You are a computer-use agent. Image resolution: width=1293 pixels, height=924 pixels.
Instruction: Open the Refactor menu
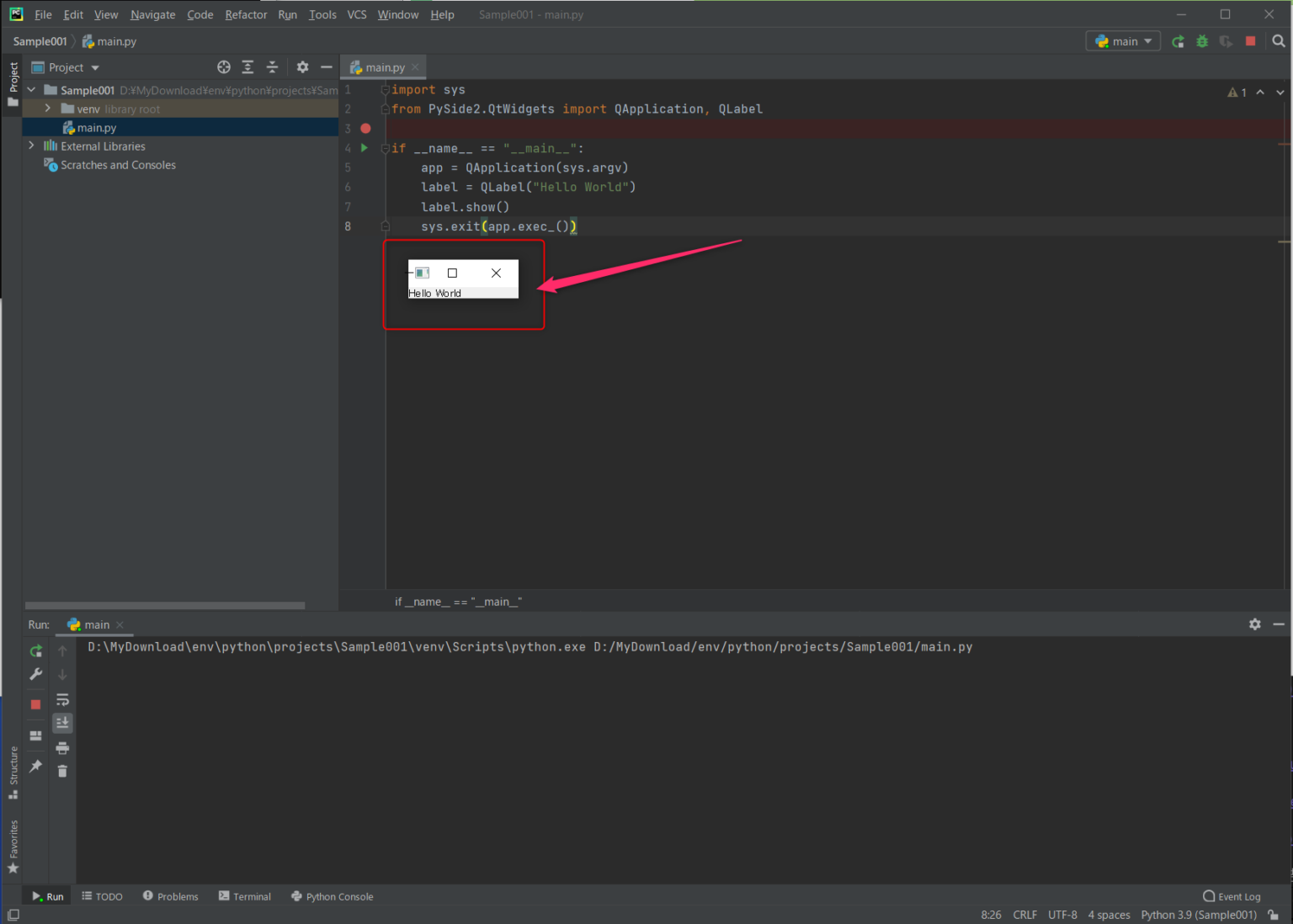coord(246,14)
